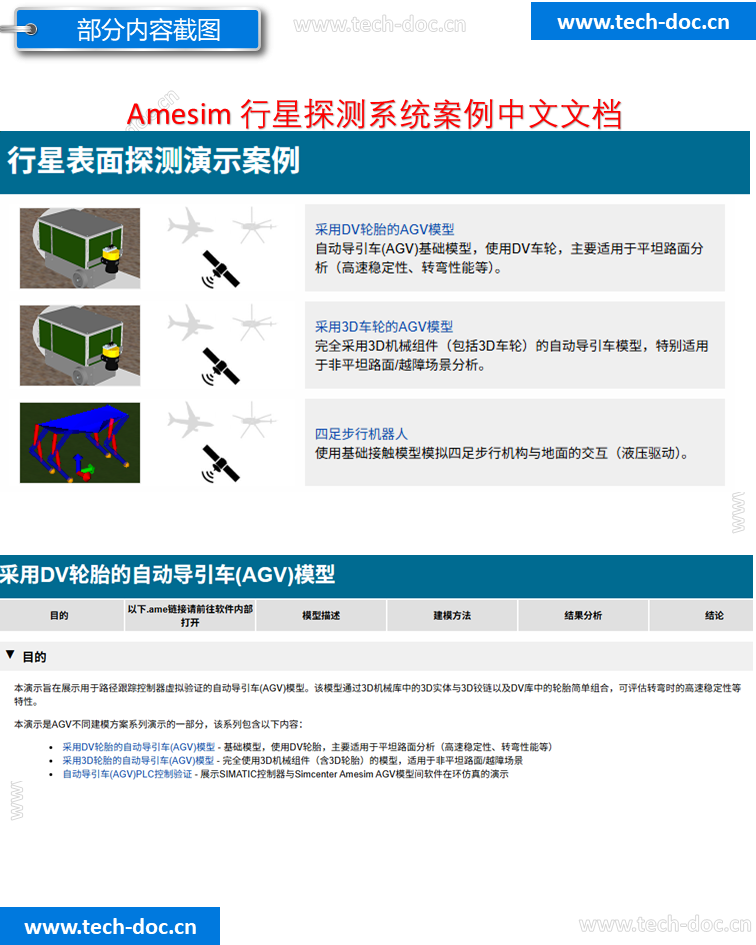Click the paragraph starting 本演示旨在展示
Screen dimensions: 756x945
coord(377,694)
